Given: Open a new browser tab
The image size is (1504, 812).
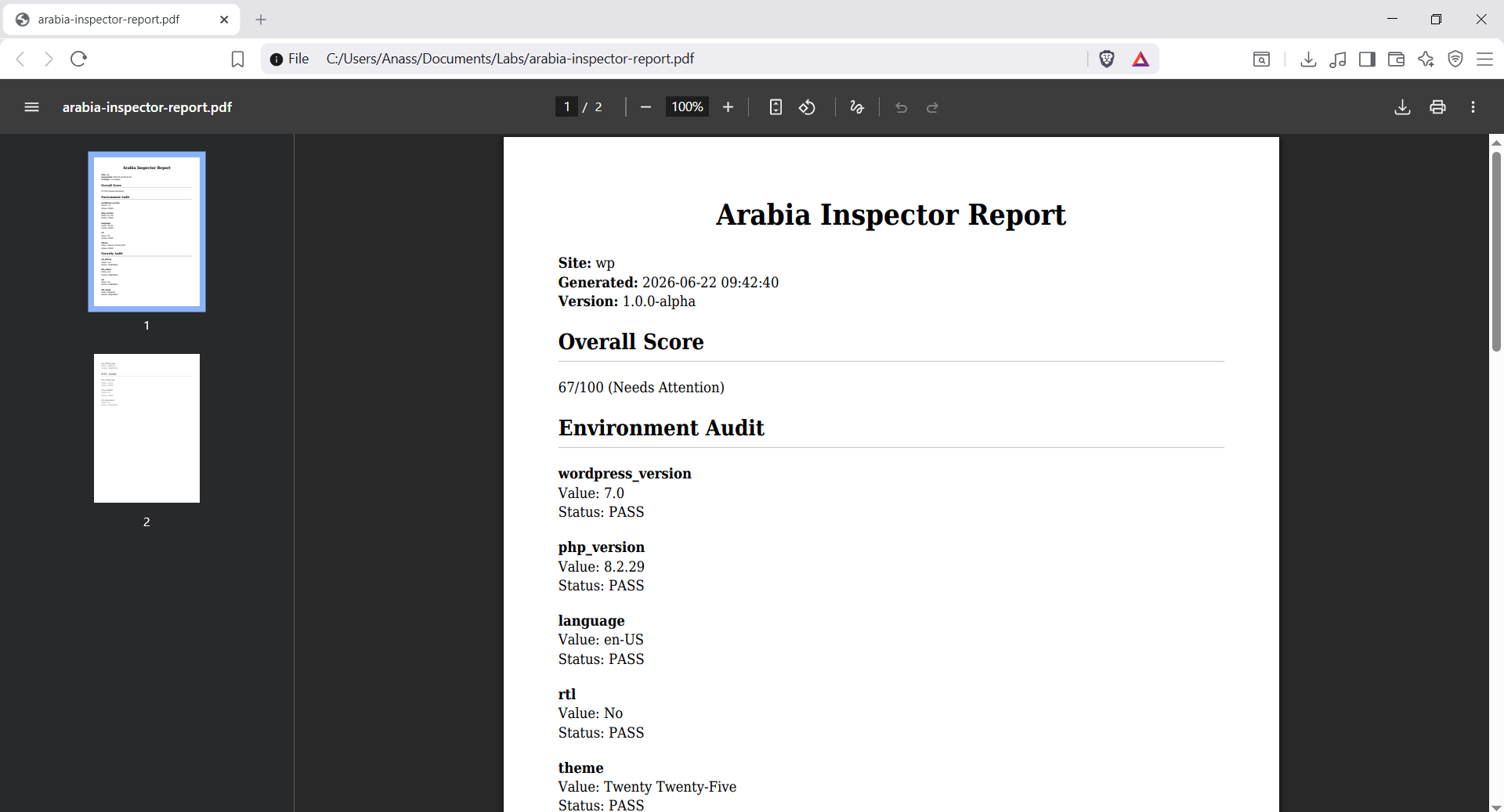Looking at the screenshot, I should click(x=261, y=20).
